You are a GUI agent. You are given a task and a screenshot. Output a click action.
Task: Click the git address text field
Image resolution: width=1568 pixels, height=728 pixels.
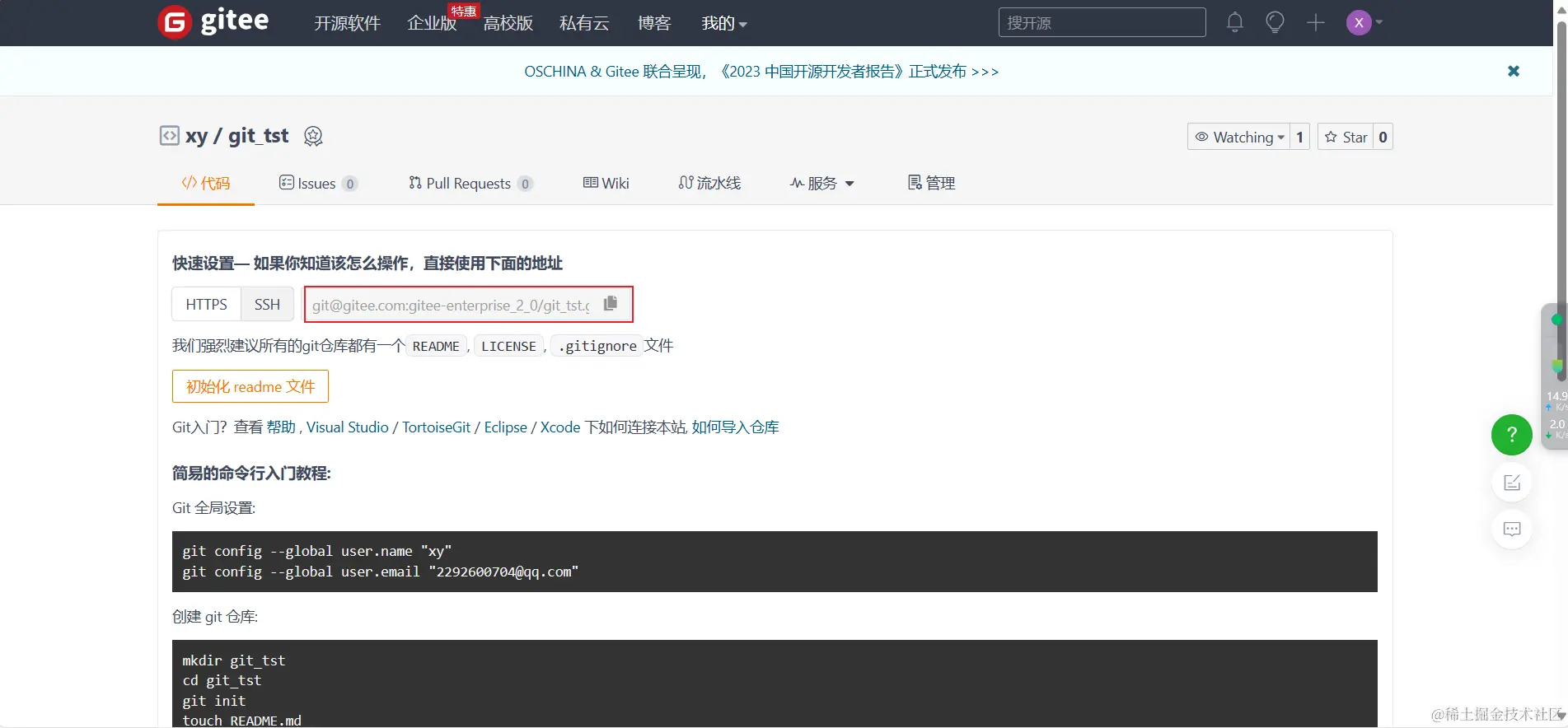451,305
